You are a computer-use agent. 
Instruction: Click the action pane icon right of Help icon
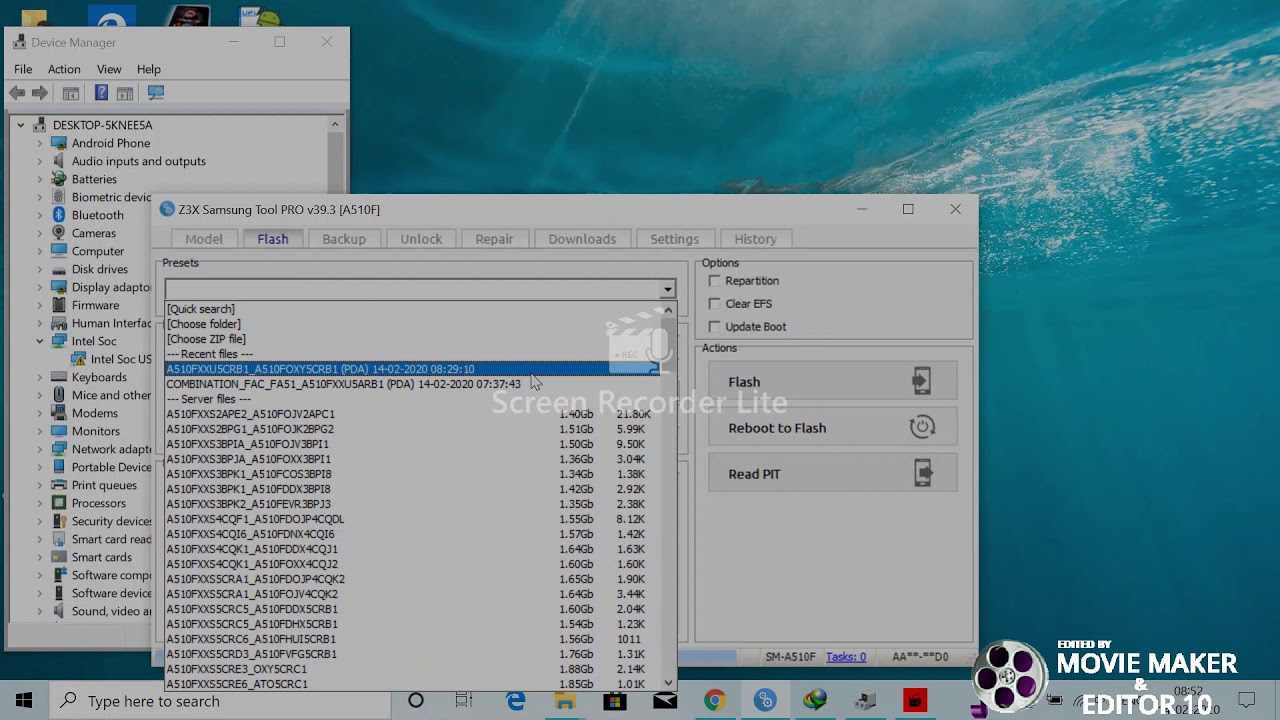[x=125, y=93]
